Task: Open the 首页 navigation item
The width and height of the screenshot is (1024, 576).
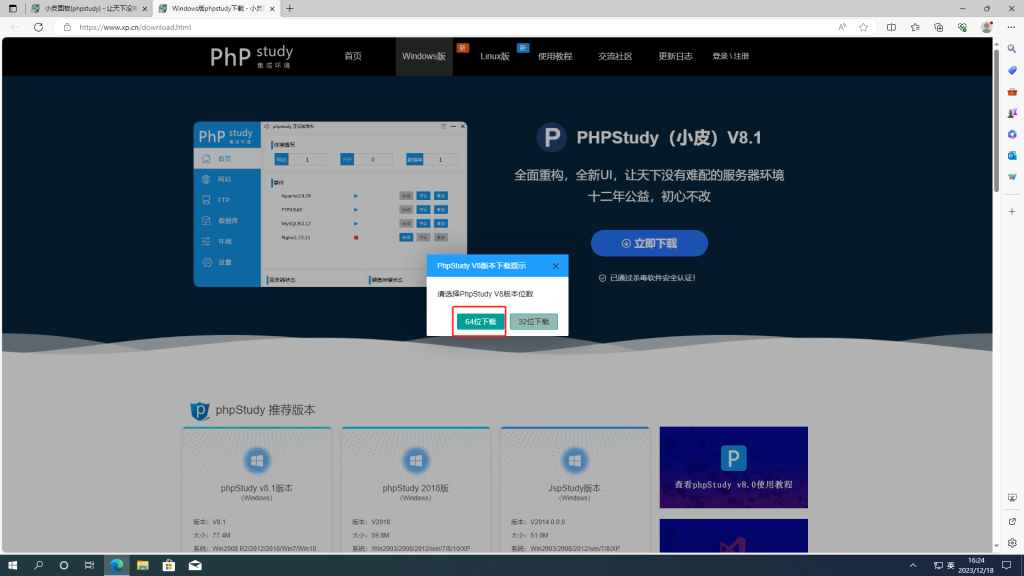Action: [x=353, y=56]
